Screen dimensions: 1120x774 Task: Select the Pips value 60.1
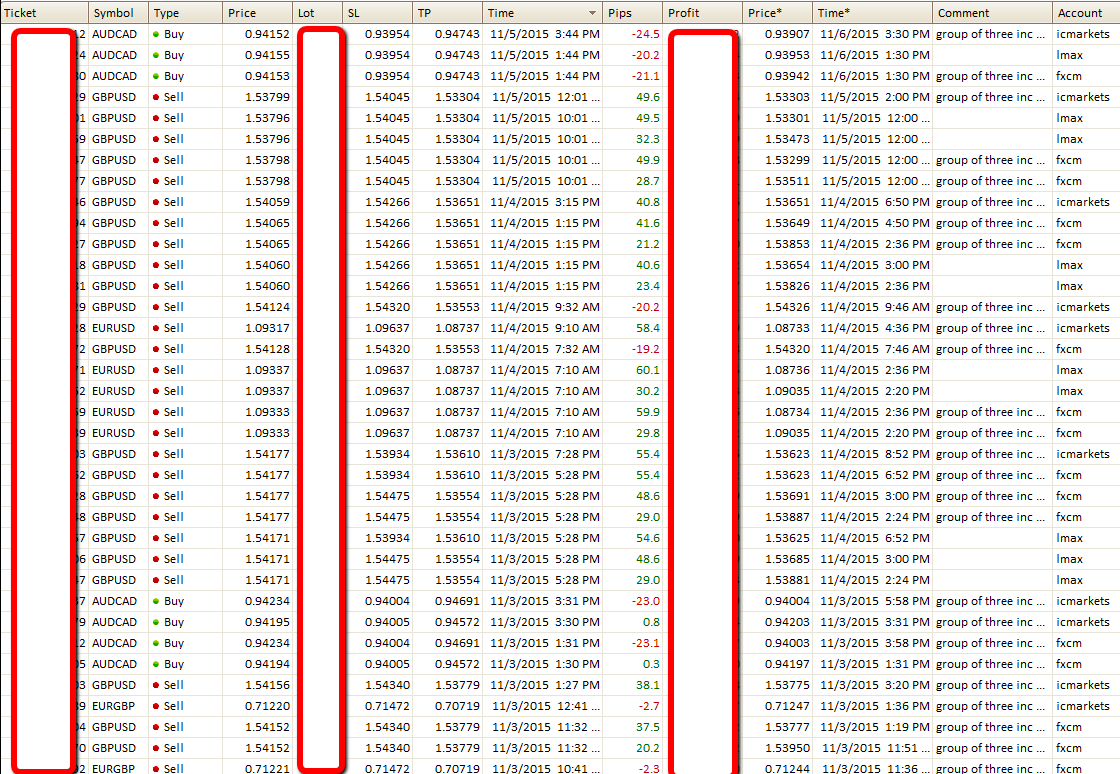click(648, 370)
